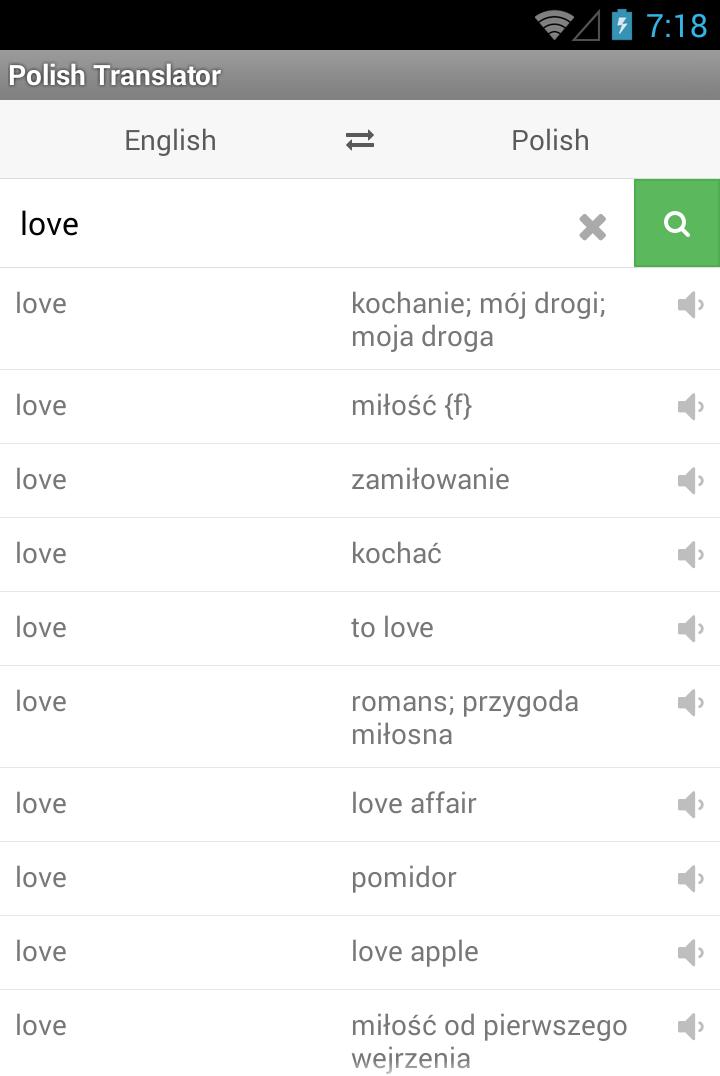Select English source language
The image size is (720, 1076).
point(170,140)
